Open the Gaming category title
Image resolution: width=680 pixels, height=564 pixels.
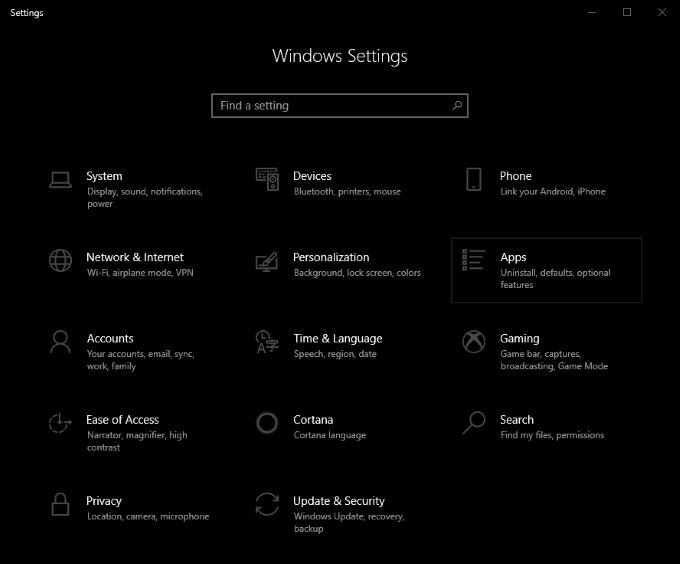pyautogui.click(x=520, y=339)
